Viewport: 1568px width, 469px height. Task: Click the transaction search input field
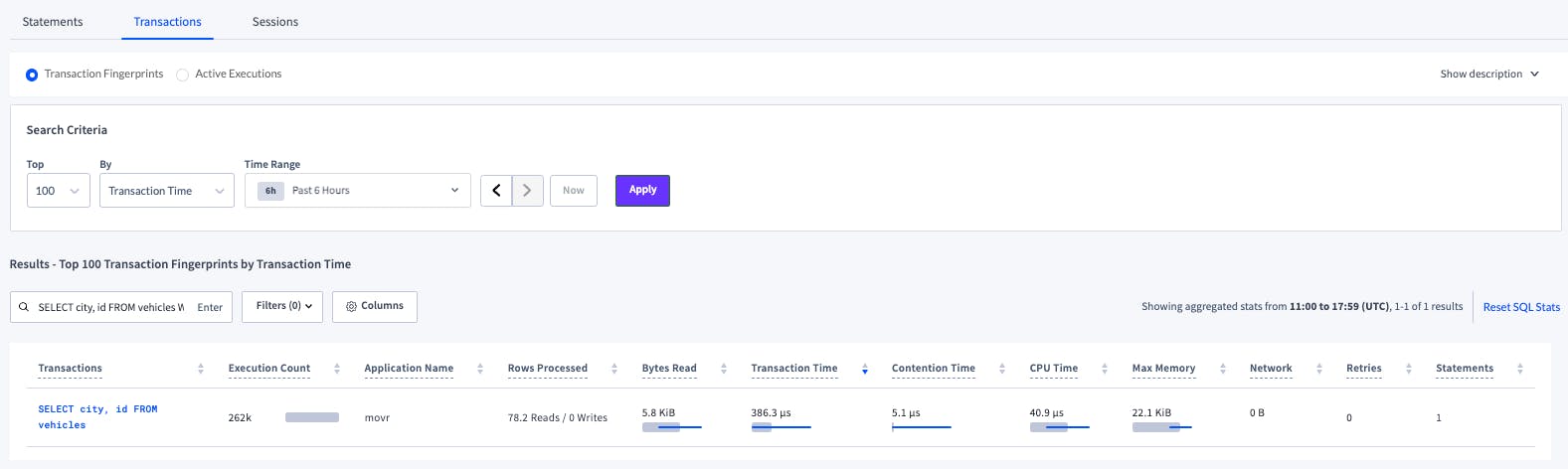click(x=109, y=307)
